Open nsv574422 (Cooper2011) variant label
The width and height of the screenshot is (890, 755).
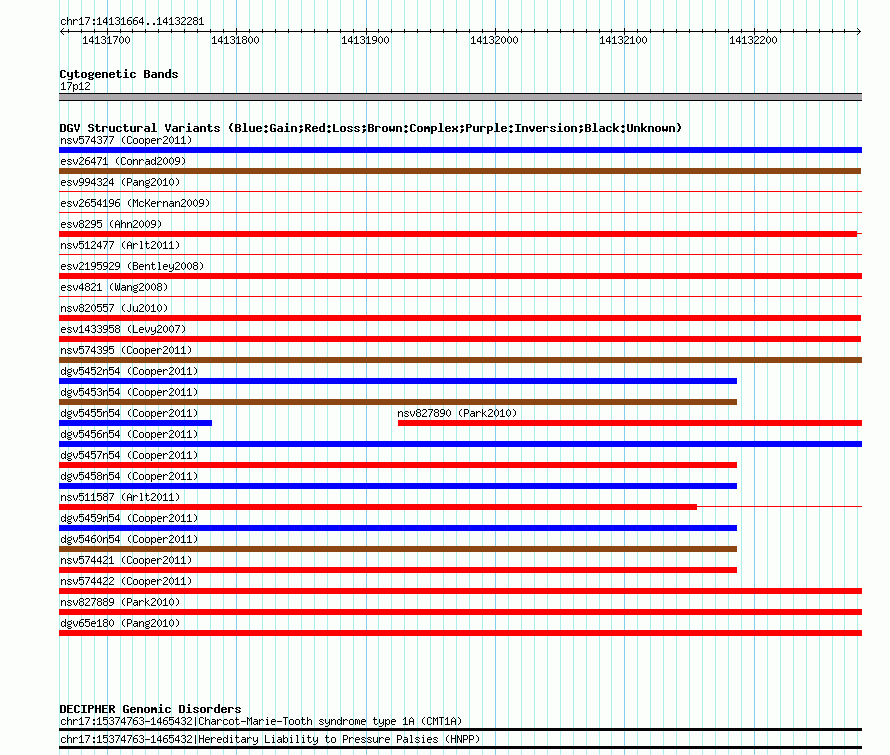click(x=126, y=581)
